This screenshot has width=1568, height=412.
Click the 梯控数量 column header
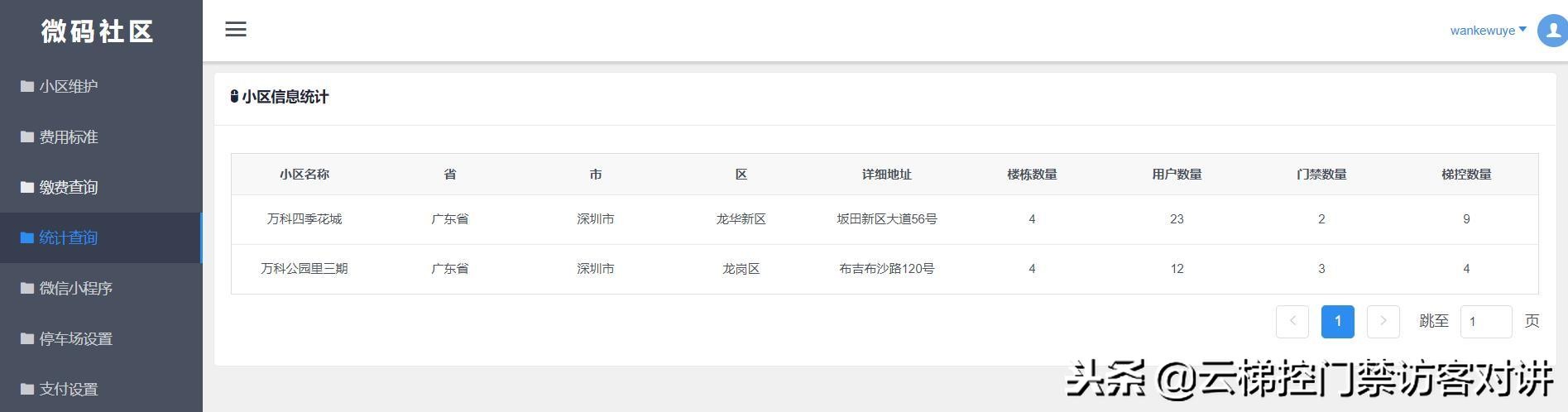1466,175
